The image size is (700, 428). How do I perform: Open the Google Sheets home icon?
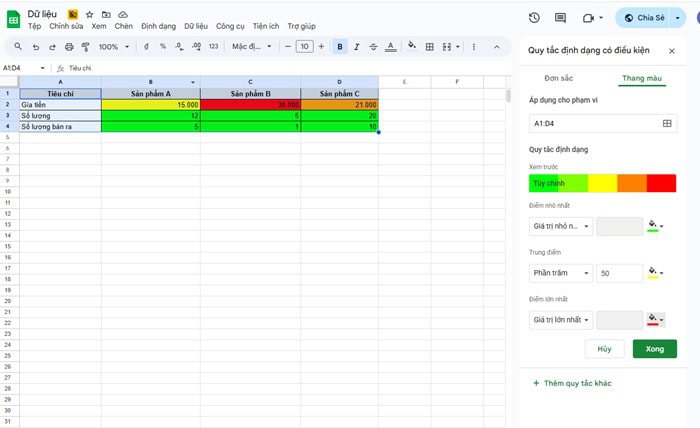13,19
